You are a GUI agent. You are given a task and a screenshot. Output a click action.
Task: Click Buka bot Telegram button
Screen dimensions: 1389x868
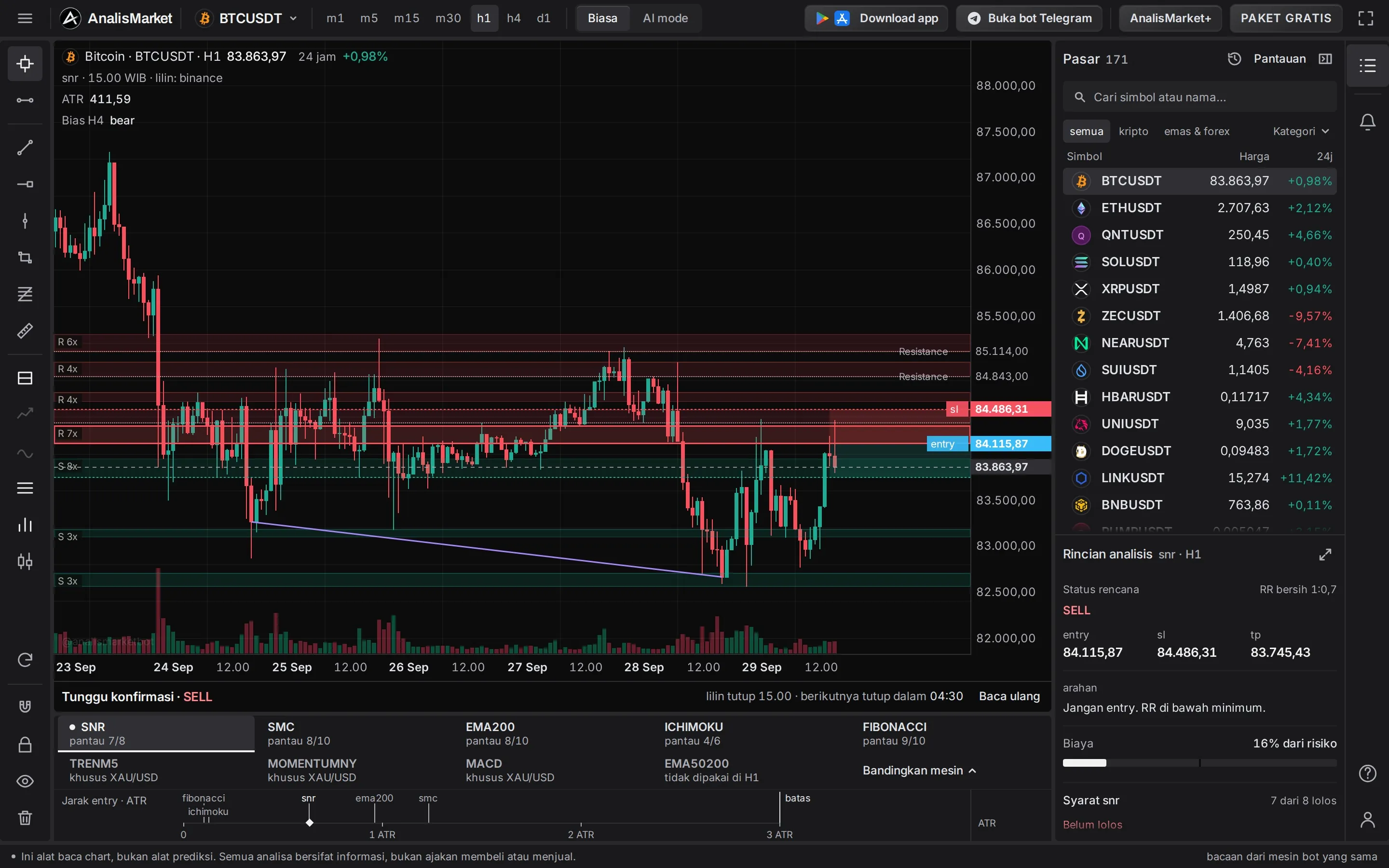[1029, 18]
